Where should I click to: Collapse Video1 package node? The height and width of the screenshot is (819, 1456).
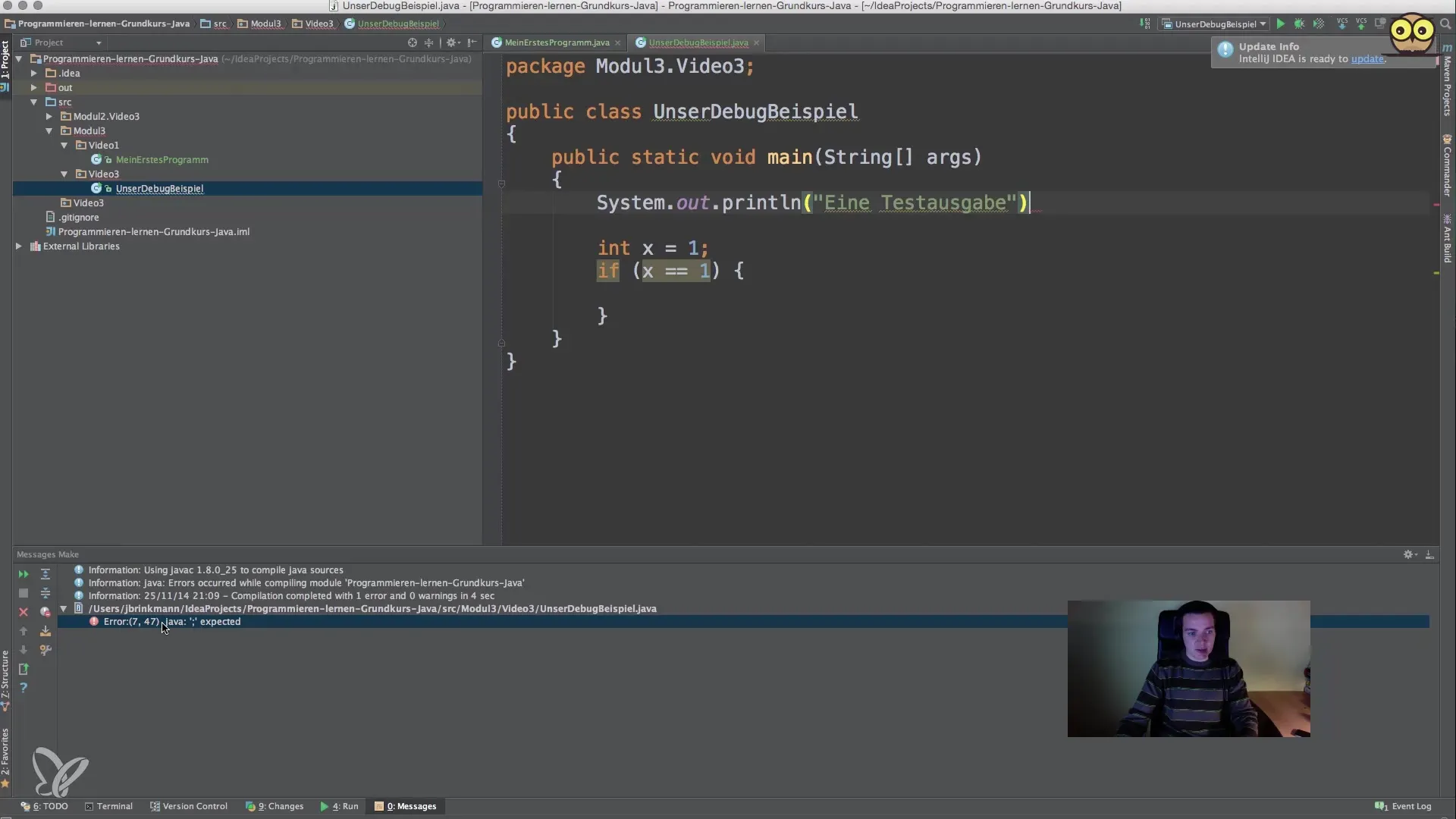pos(64,145)
